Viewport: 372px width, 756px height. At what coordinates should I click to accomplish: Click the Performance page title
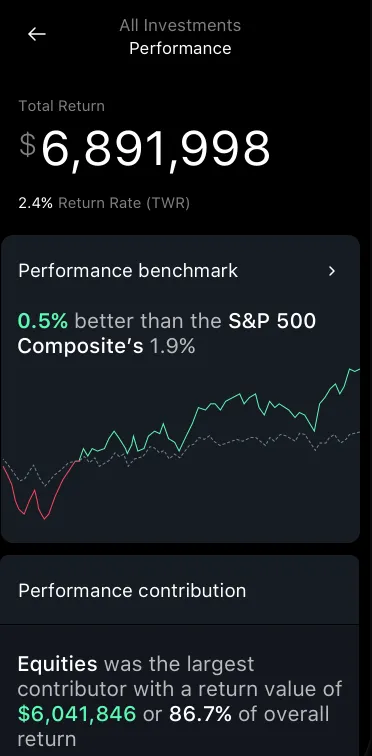pyautogui.click(x=180, y=48)
